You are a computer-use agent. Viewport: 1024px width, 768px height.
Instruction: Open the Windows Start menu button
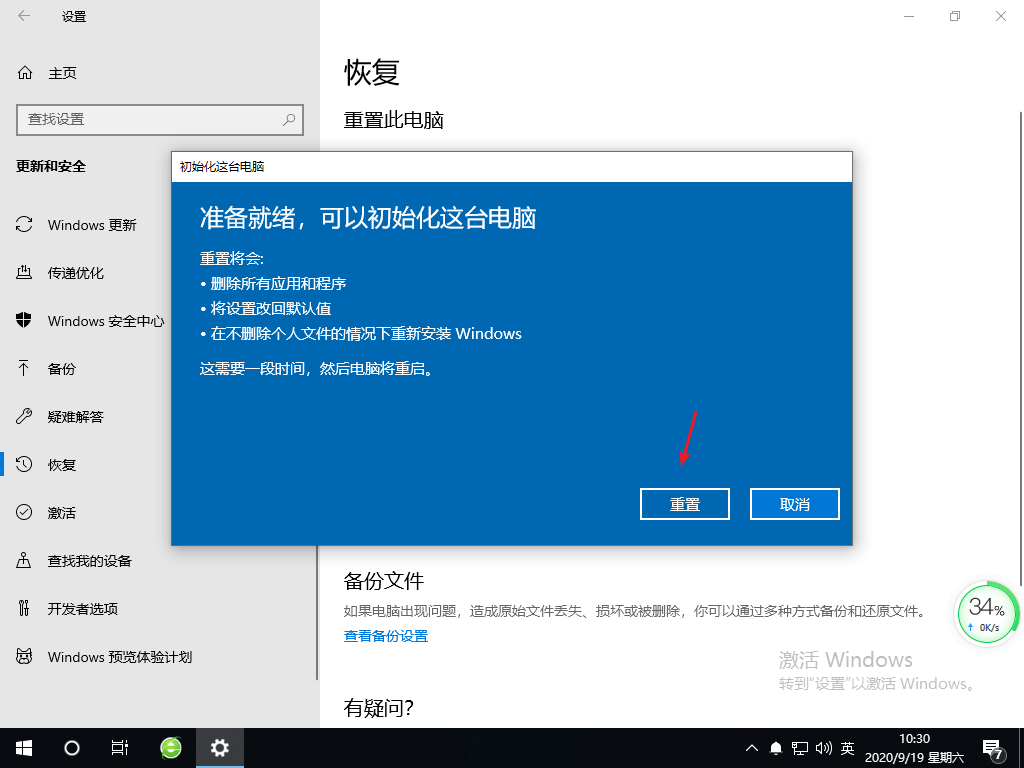[x=23, y=747]
